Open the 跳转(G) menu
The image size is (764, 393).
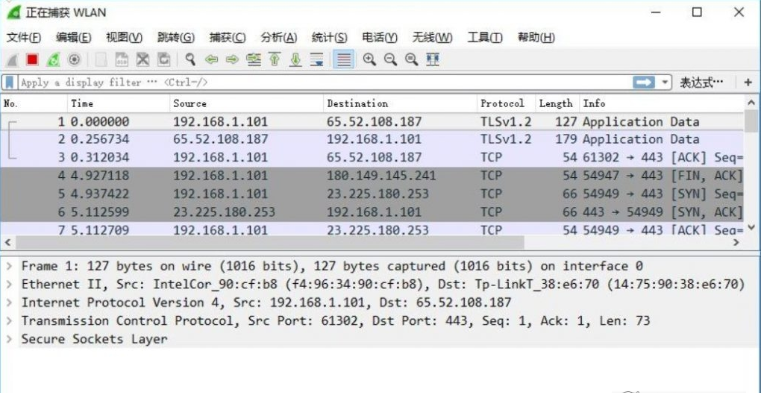(176, 37)
